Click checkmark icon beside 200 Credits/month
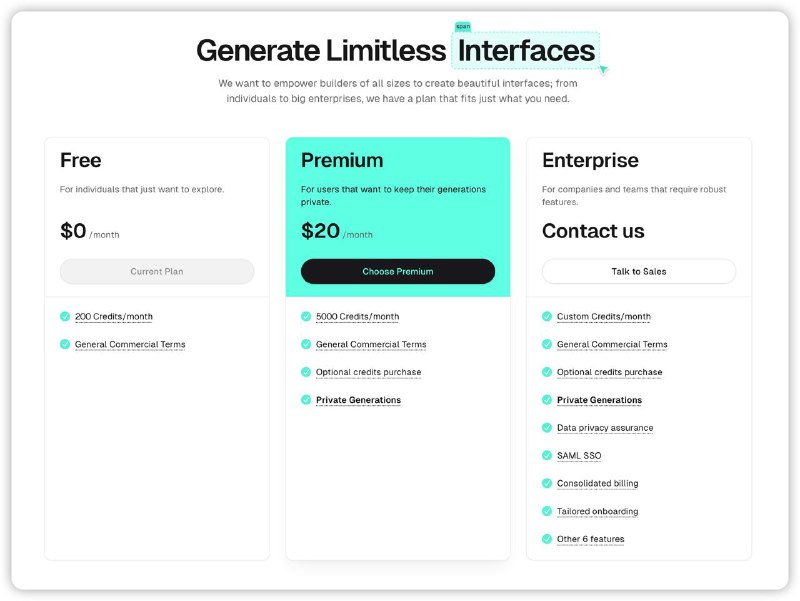The height and width of the screenshot is (601, 800). click(65, 316)
